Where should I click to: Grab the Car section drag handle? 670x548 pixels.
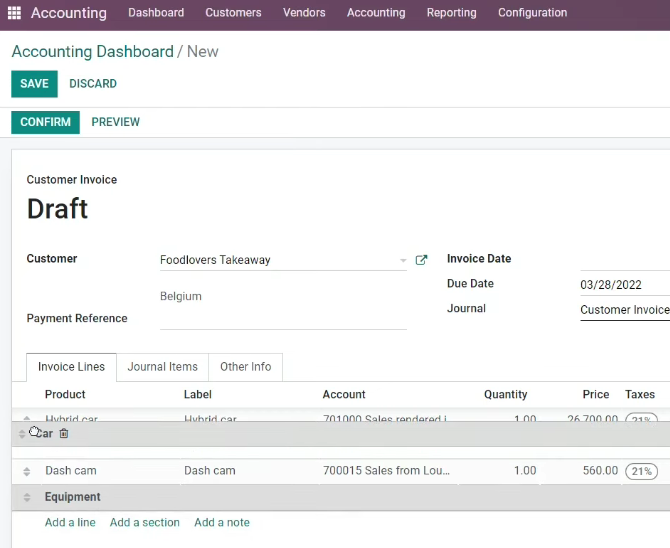click(22, 434)
